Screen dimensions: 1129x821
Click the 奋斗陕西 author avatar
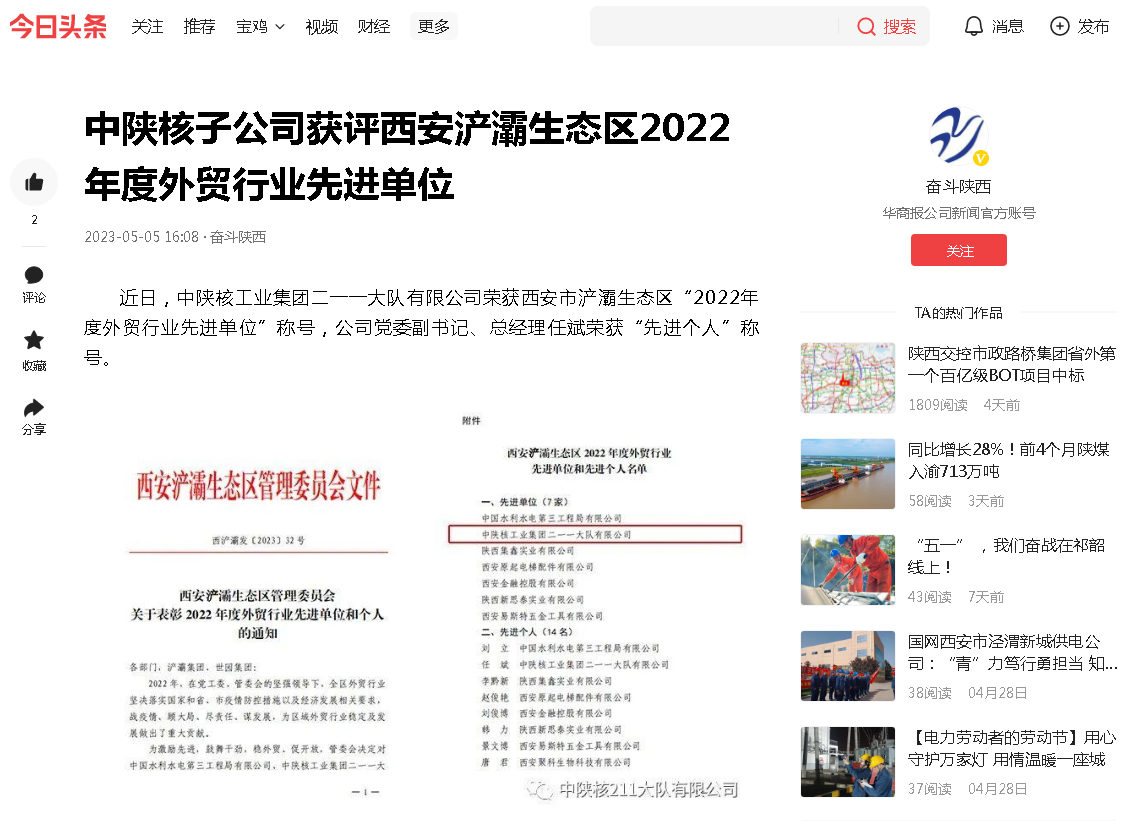click(958, 137)
